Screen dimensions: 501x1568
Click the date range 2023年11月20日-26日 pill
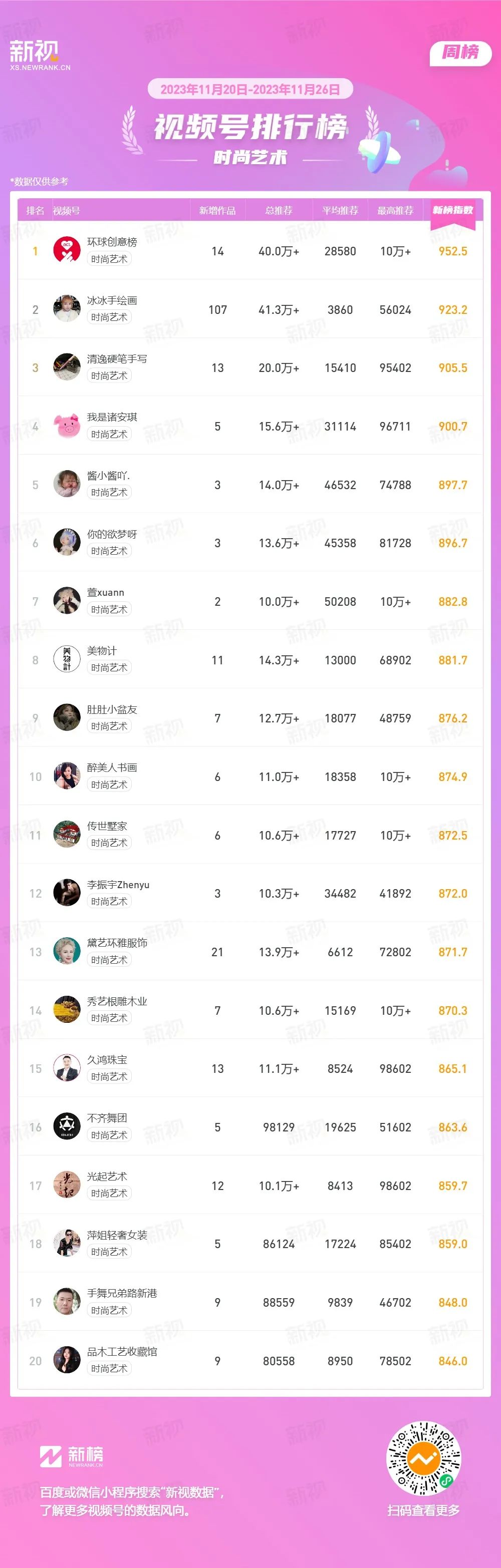[x=250, y=90]
